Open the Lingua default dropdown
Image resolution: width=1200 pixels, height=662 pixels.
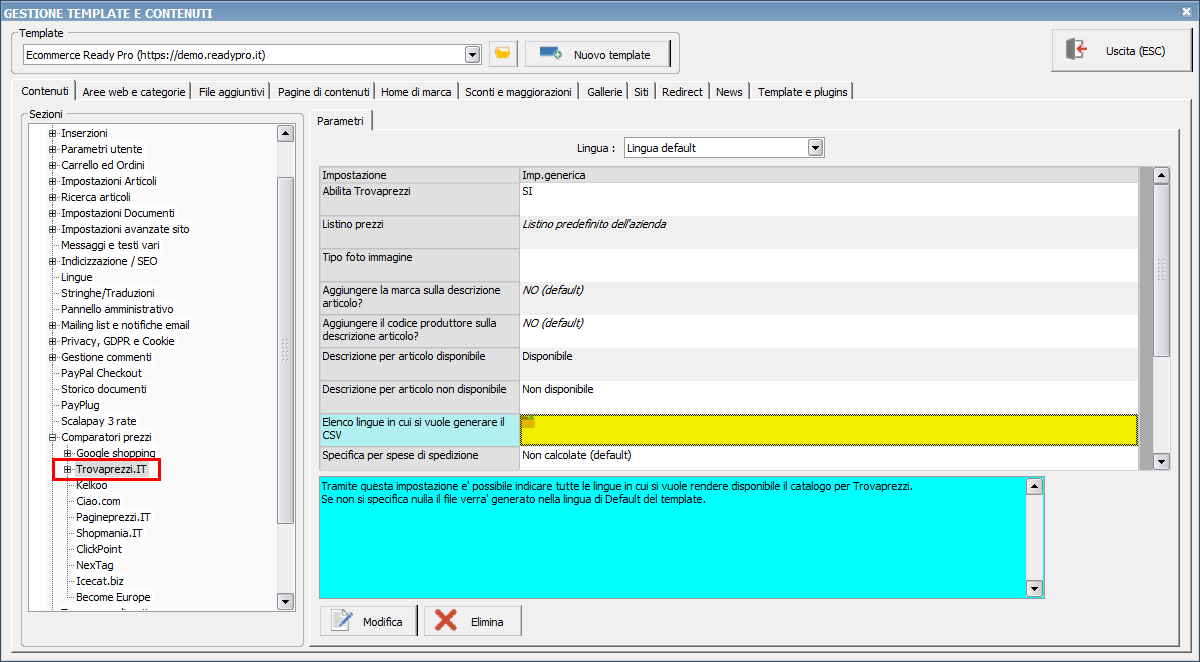[815, 148]
